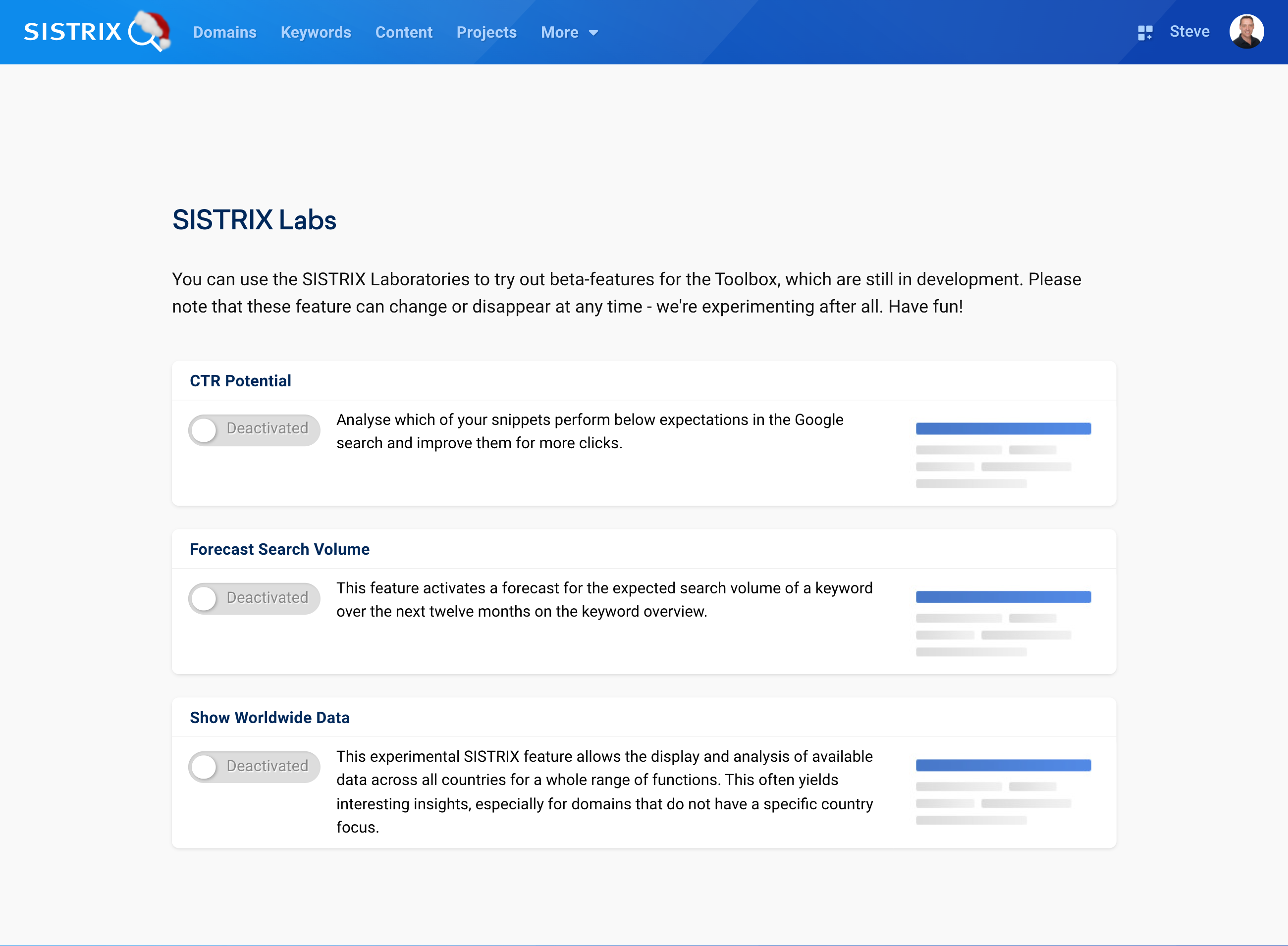
Task: Click the CTR Potential heading
Action: point(240,381)
